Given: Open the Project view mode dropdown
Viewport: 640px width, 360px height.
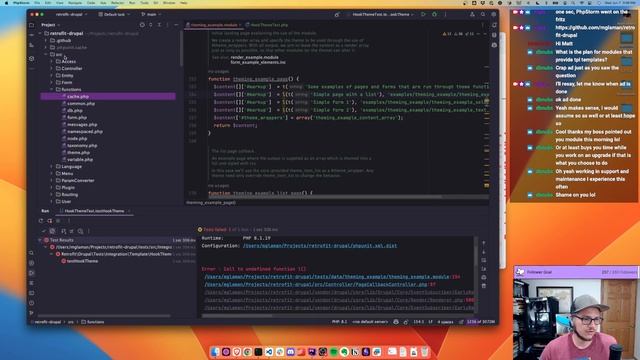Looking at the screenshot, I should point(50,25).
